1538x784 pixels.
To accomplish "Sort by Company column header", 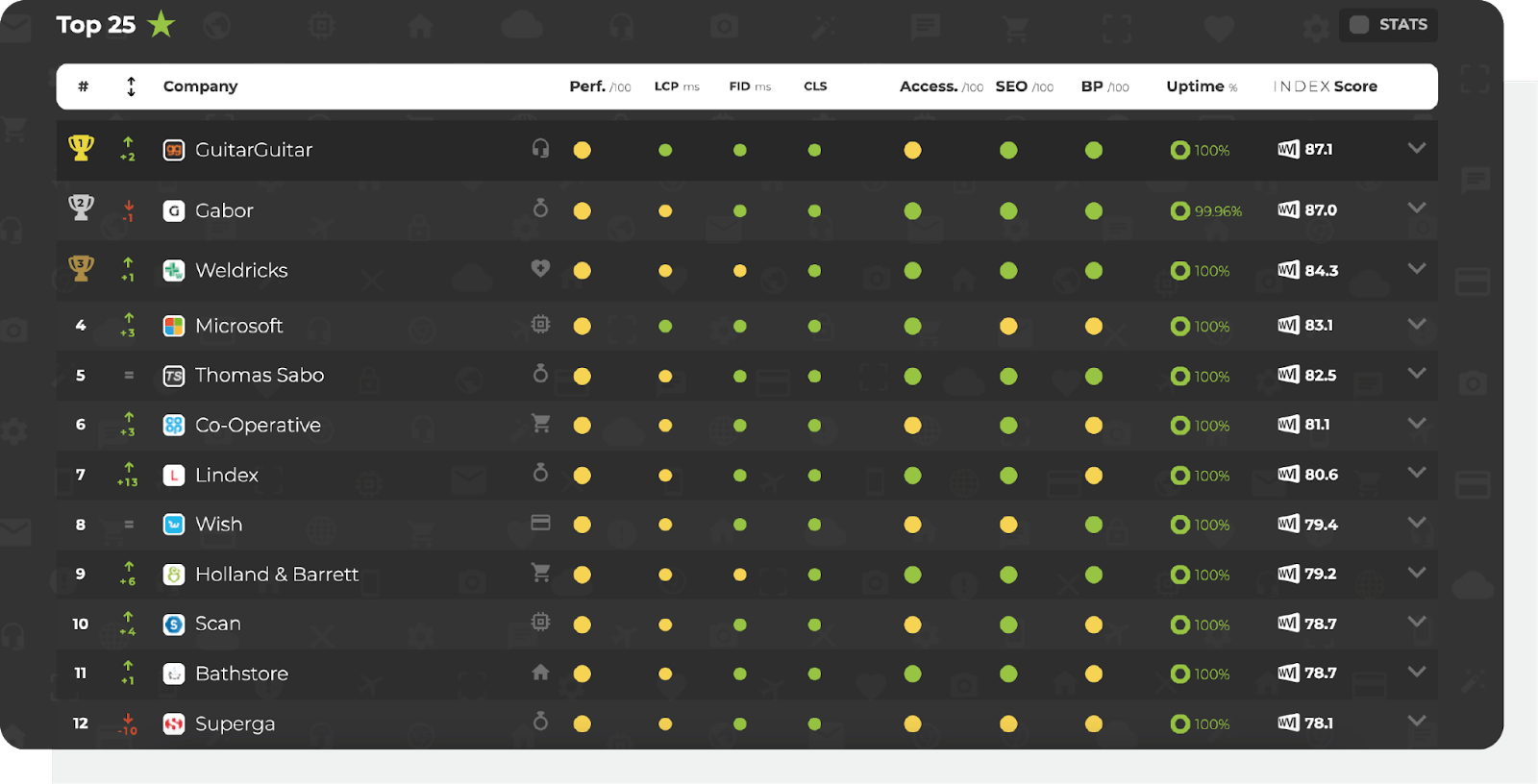I will coord(200,86).
